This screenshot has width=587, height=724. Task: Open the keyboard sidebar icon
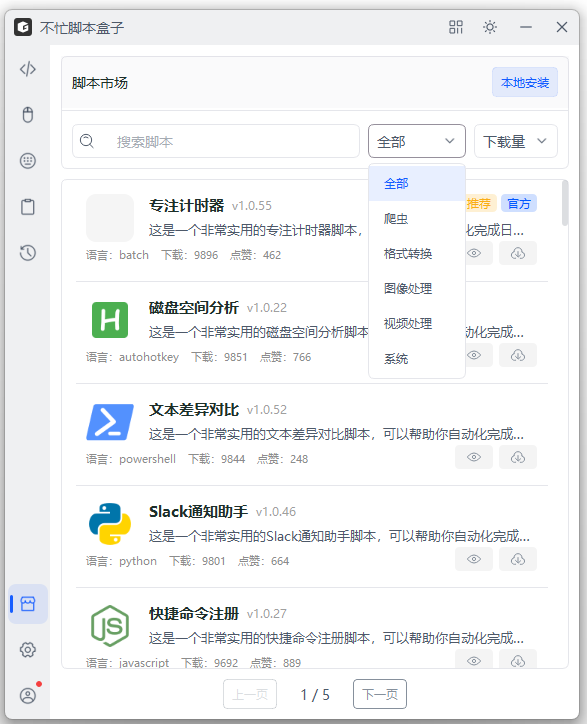(x=28, y=161)
